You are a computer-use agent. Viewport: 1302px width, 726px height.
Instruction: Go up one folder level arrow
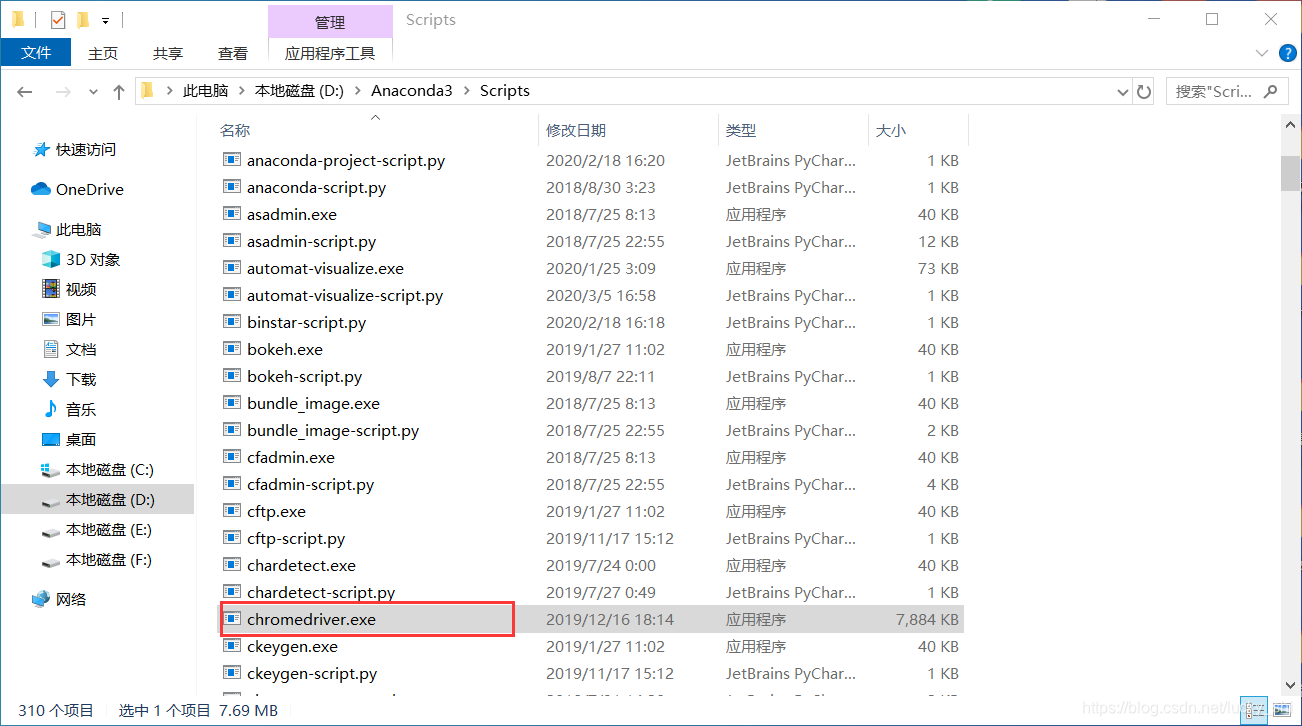(x=119, y=91)
